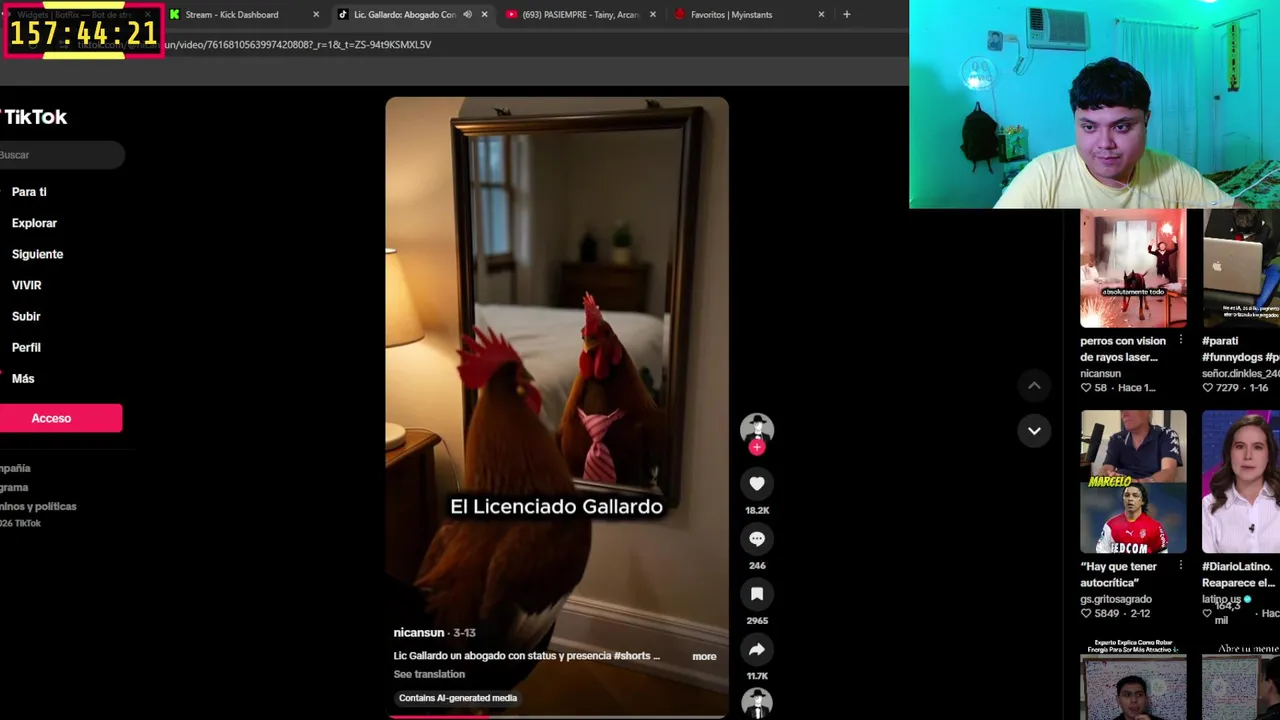Click gs.gritosagrado author name
Viewport: 1280px width, 720px height.
click(1116, 599)
